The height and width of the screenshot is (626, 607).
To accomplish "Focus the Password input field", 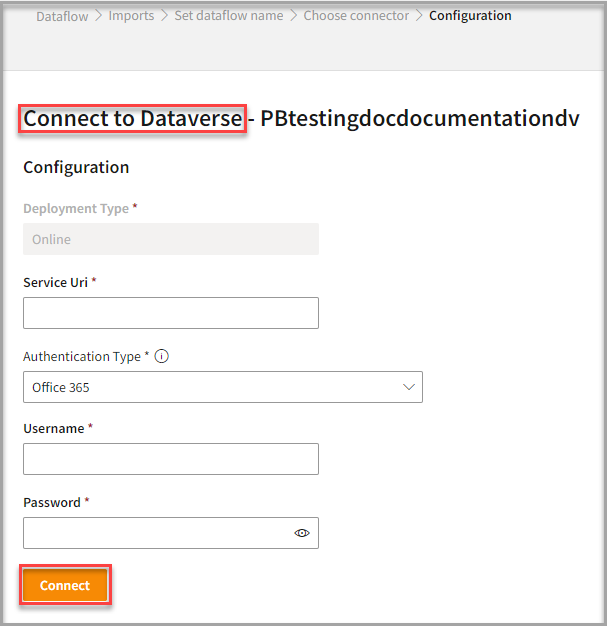I will (x=158, y=533).
